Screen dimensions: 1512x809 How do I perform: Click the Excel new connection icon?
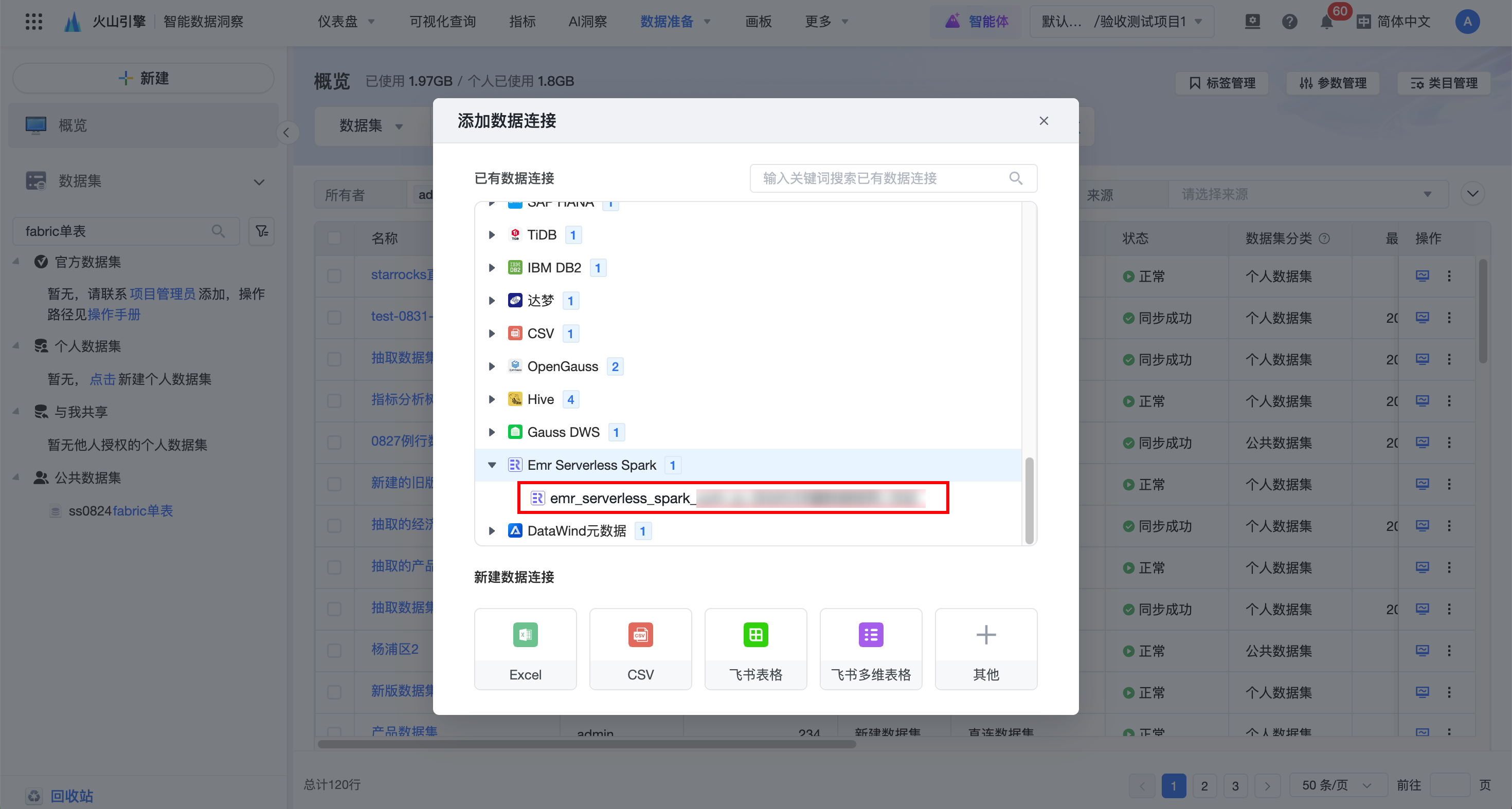(525, 635)
